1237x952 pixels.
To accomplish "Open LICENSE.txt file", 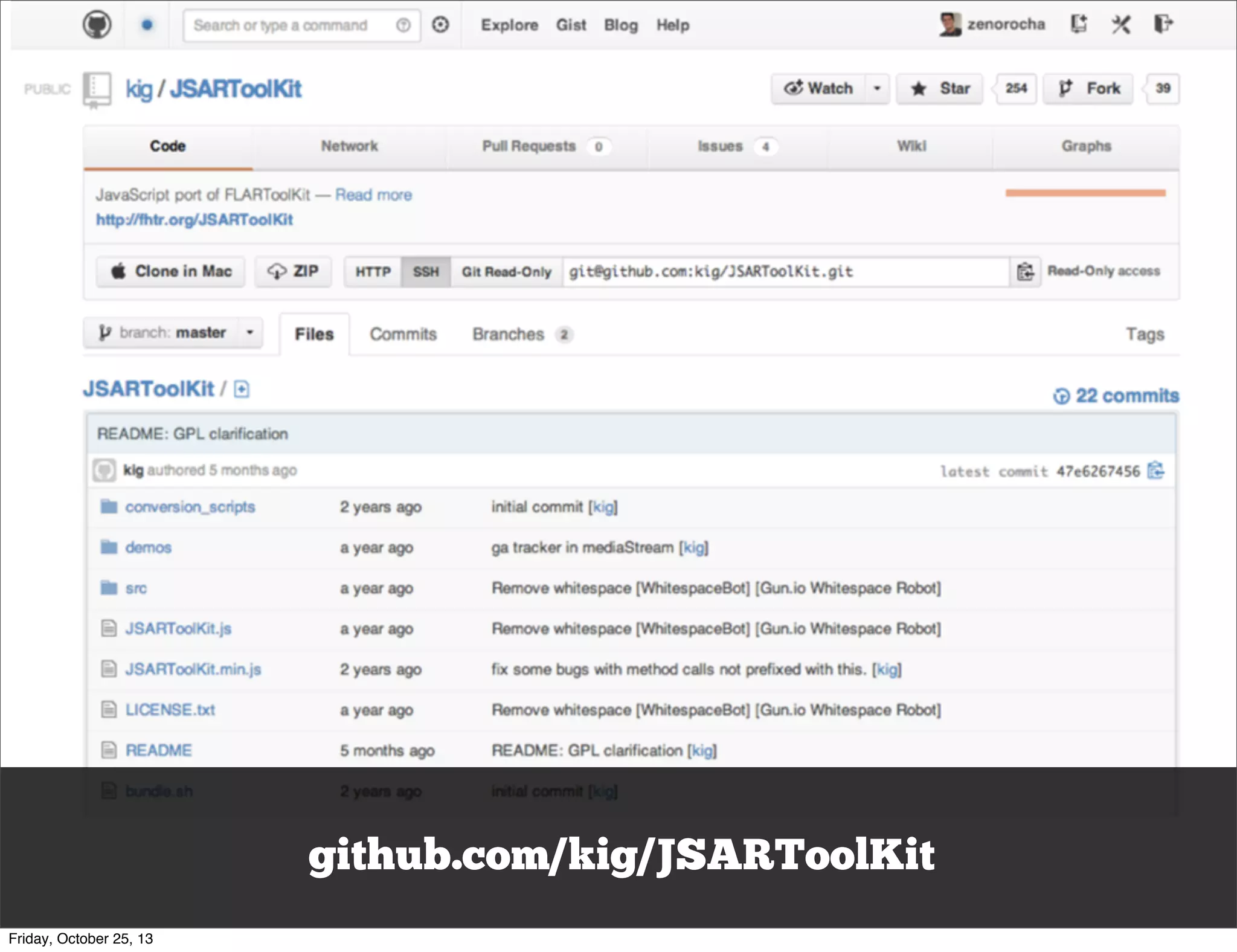I will [170, 710].
